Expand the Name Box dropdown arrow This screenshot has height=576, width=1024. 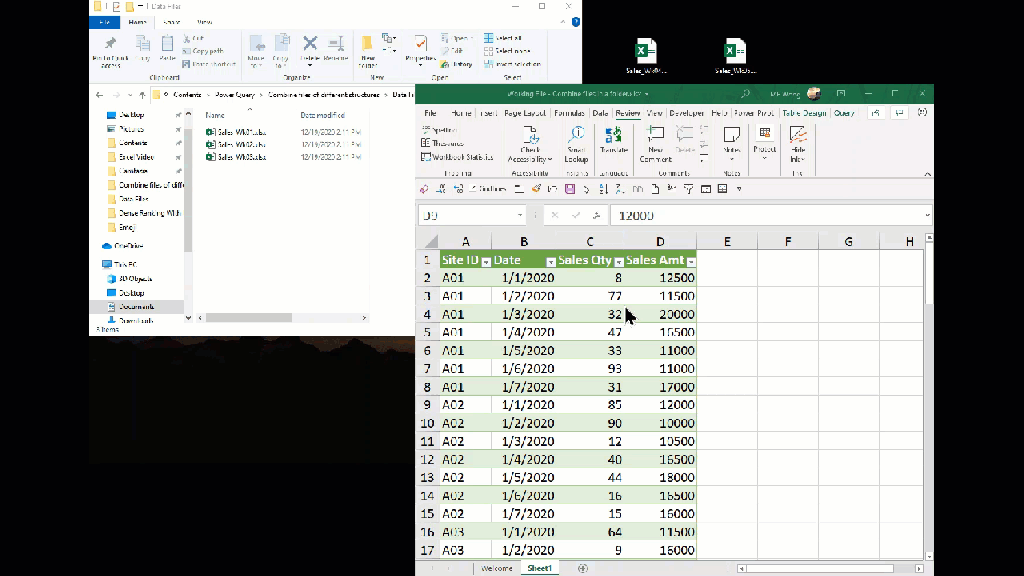tap(520, 216)
